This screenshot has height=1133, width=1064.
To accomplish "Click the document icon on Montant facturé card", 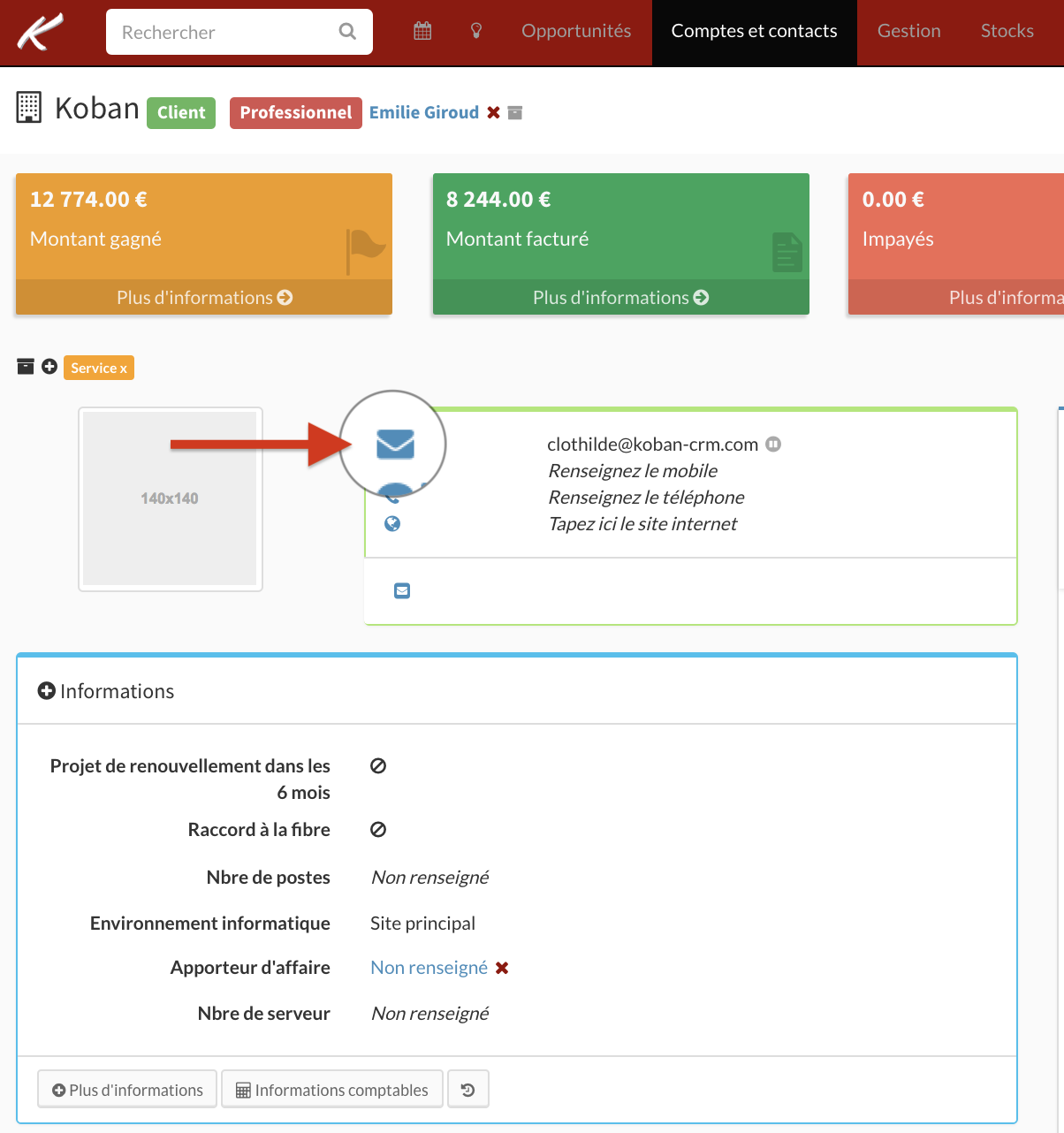I will coord(787,252).
